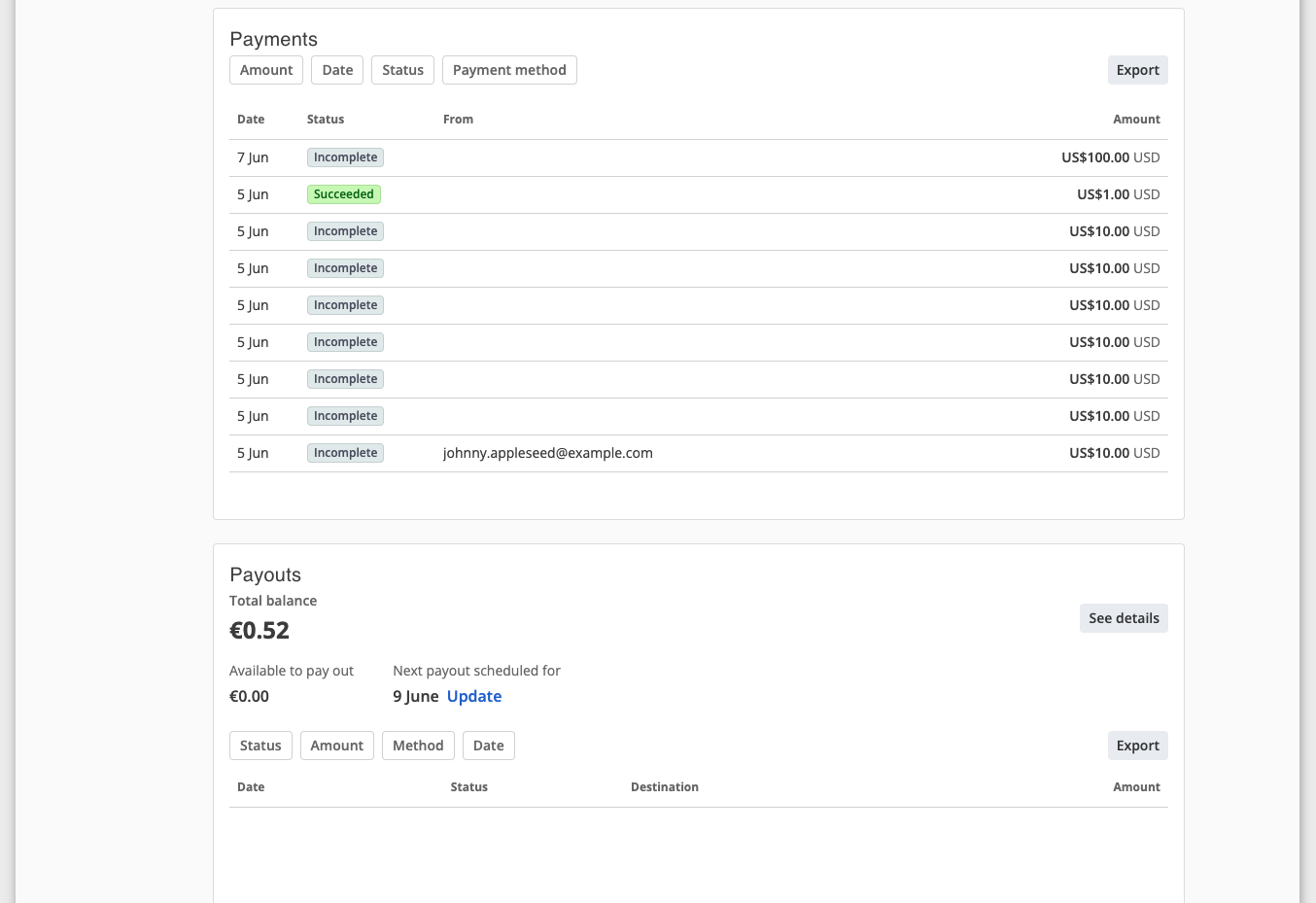Click the Destination column header in Payouts
1316x903 pixels.
coord(665,786)
